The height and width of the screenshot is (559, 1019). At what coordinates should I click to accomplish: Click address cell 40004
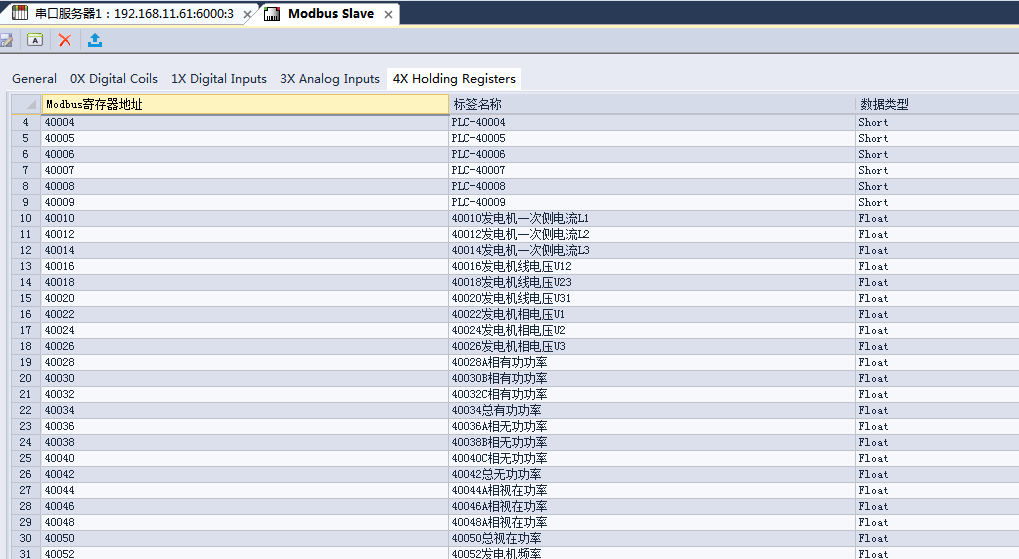point(245,122)
